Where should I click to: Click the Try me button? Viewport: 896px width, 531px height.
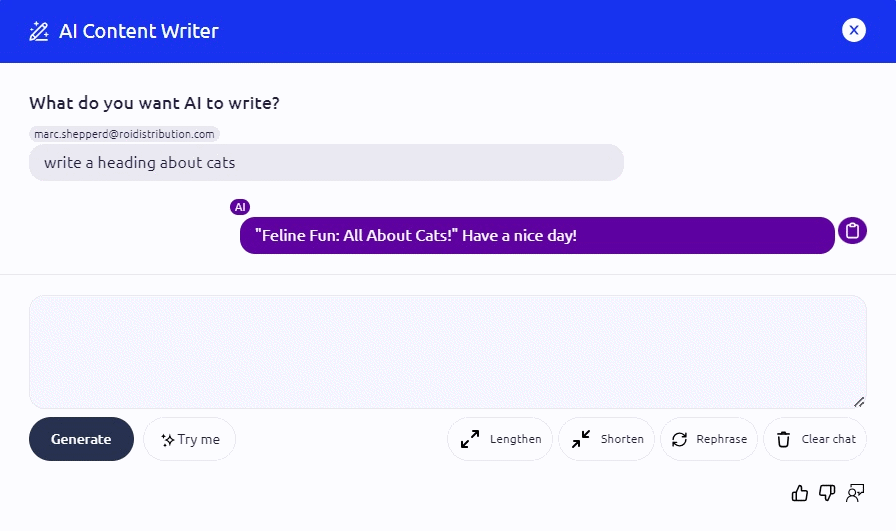pos(189,439)
